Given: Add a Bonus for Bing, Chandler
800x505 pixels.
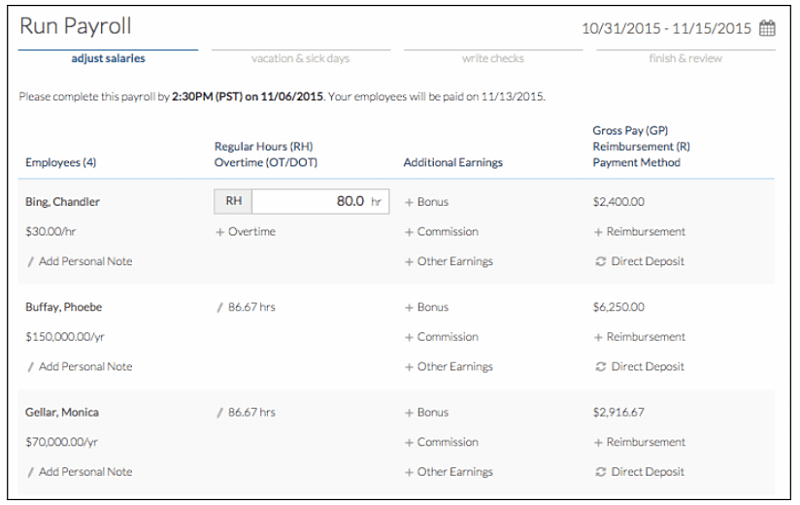Looking at the screenshot, I should coord(427,202).
